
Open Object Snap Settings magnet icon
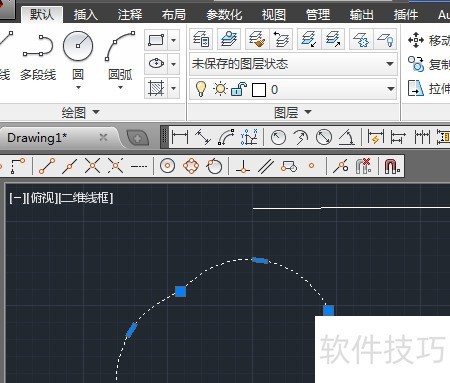tap(392, 166)
